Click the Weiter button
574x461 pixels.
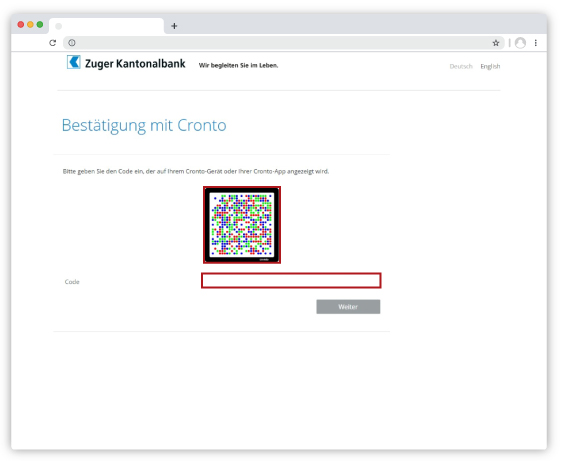coord(348,307)
